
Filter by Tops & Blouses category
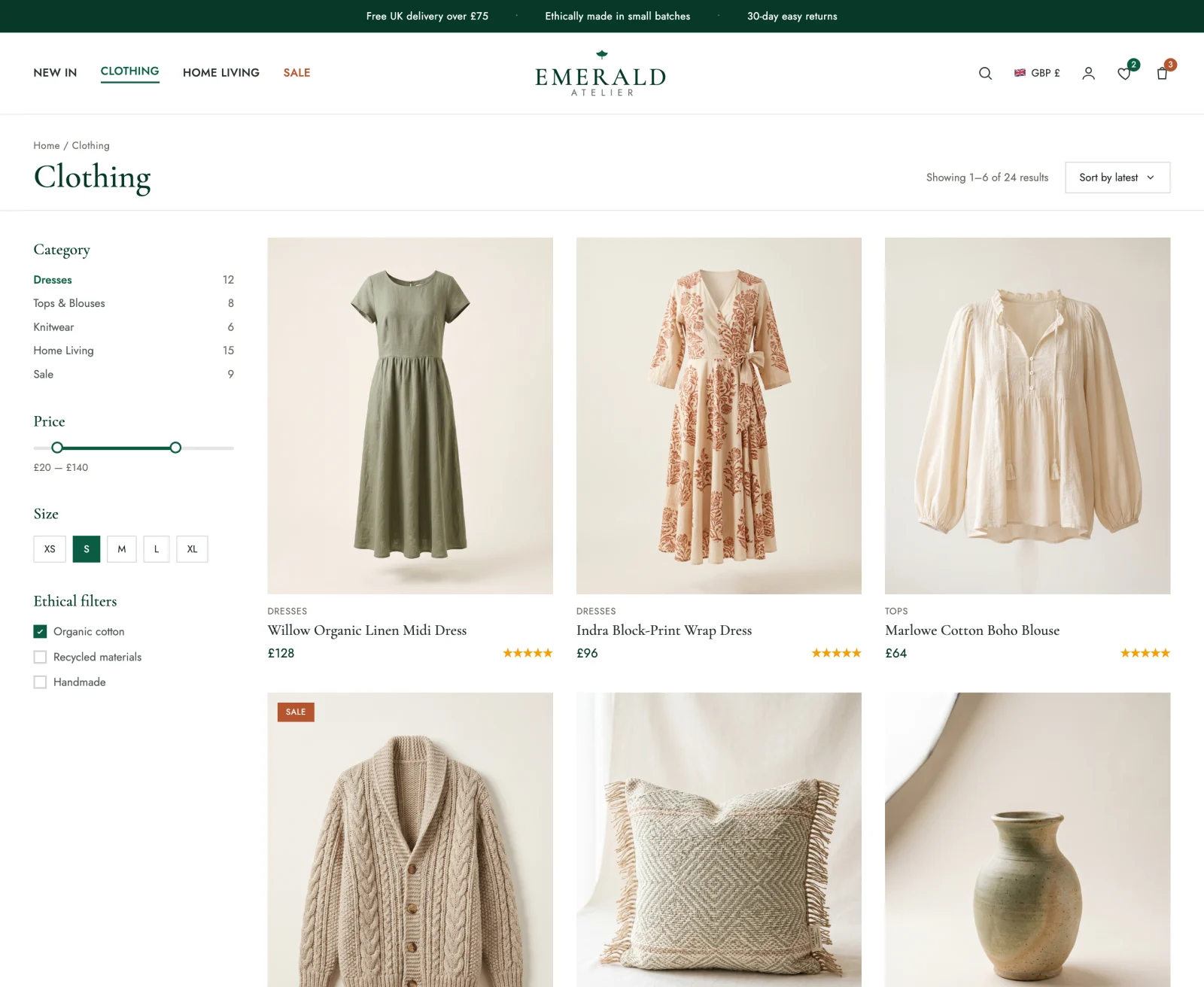point(69,303)
